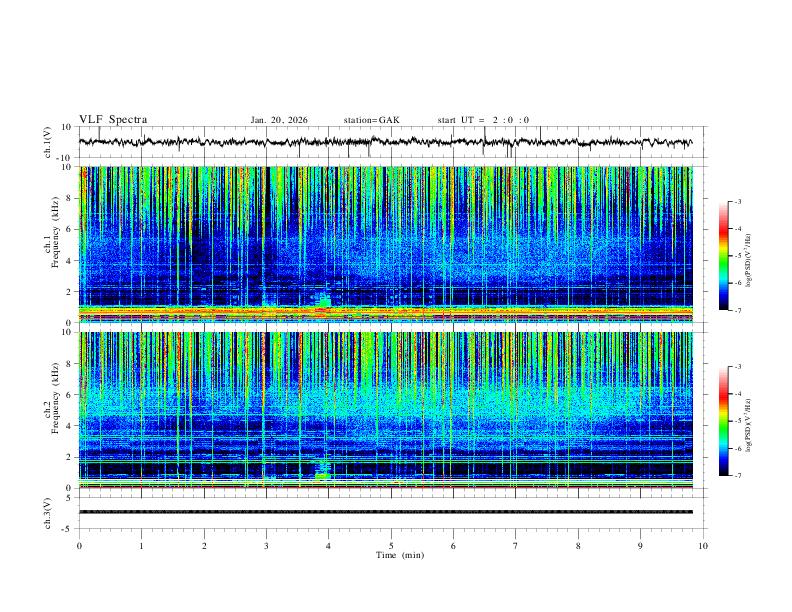Click the "0" tick on the time axis
Viewport: 792px width, 612px height.
(79, 546)
